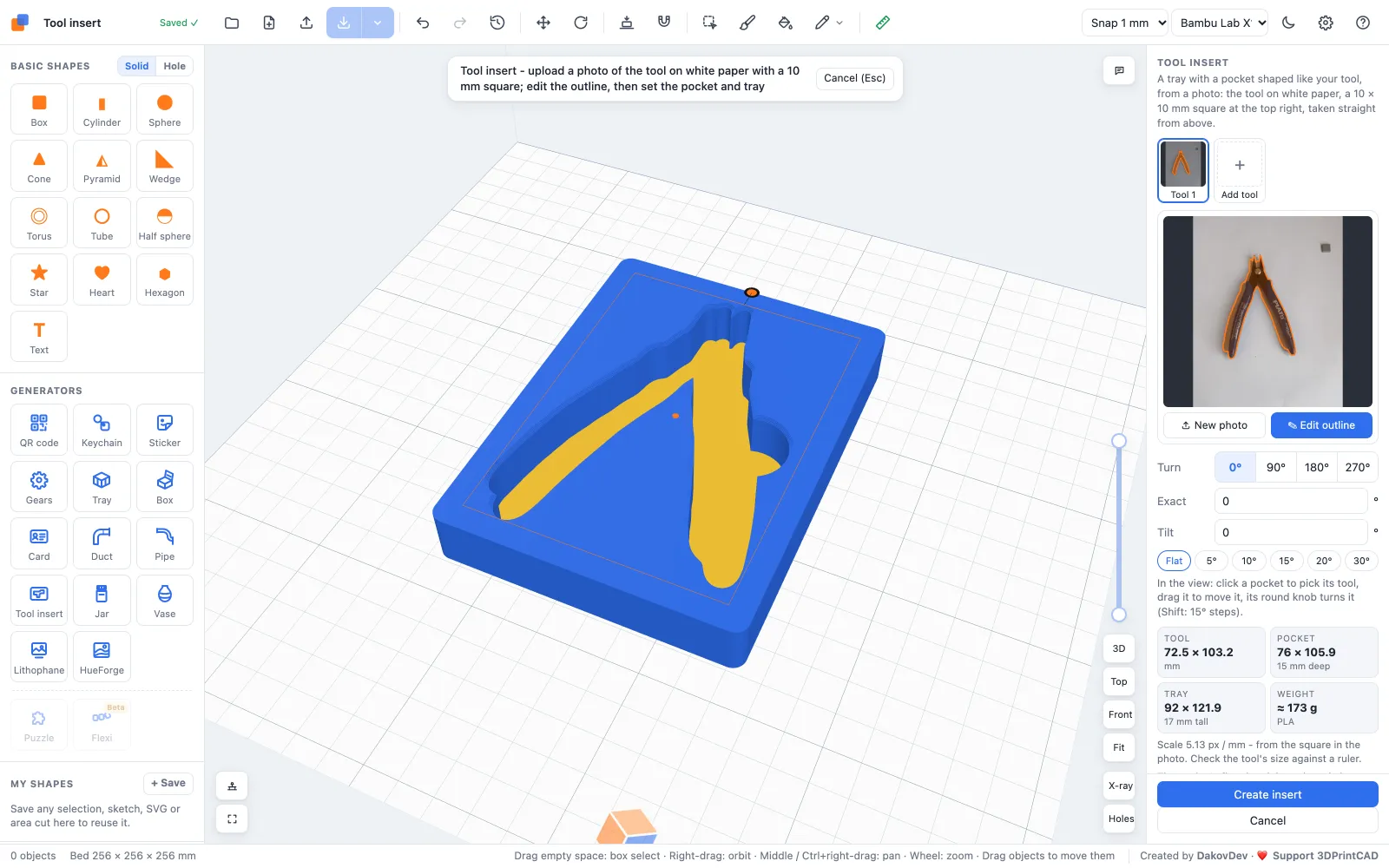1389x868 pixels.
Task: Switch to dark mode moon icon
Action: 1288,23
